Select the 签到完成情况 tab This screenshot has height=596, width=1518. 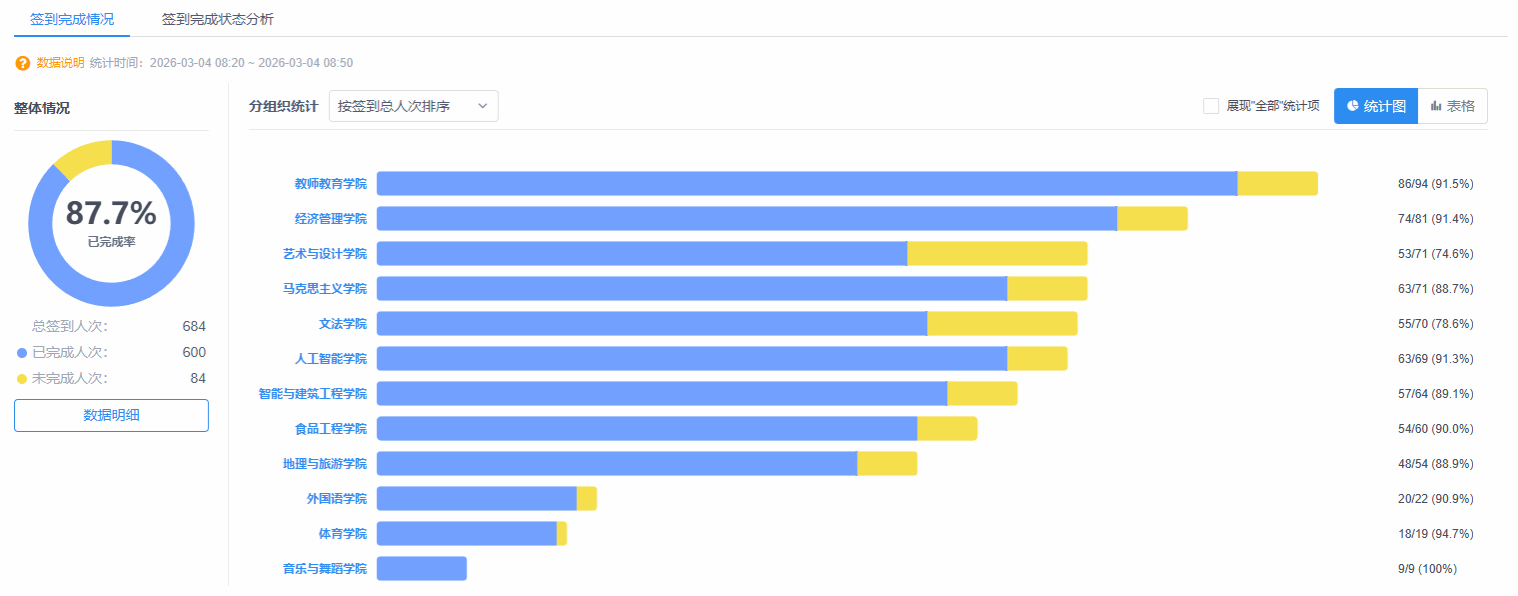(x=72, y=19)
